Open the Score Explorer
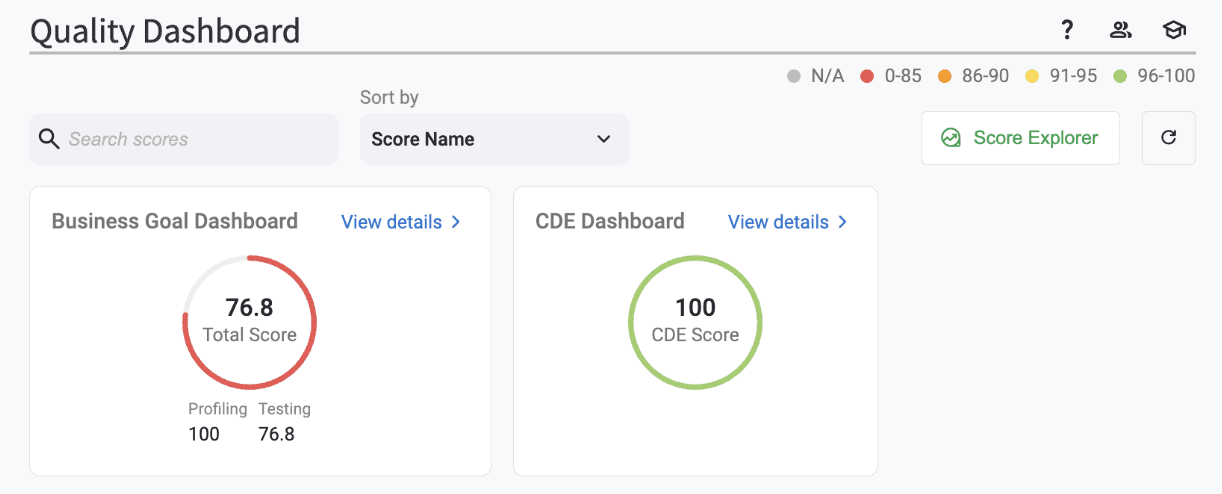The width and height of the screenshot is (1222, 494). [1020, 138]
